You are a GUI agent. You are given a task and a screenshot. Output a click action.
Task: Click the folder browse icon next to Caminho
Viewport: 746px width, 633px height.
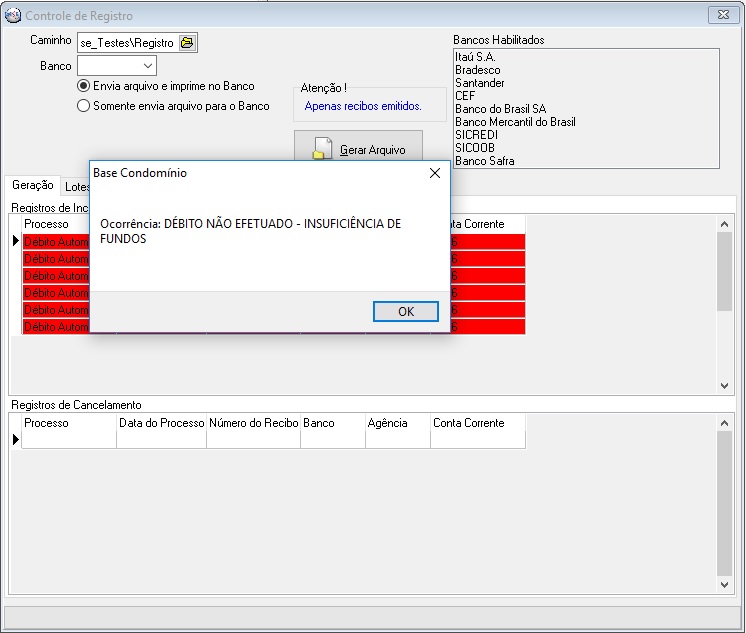(187, 42)
